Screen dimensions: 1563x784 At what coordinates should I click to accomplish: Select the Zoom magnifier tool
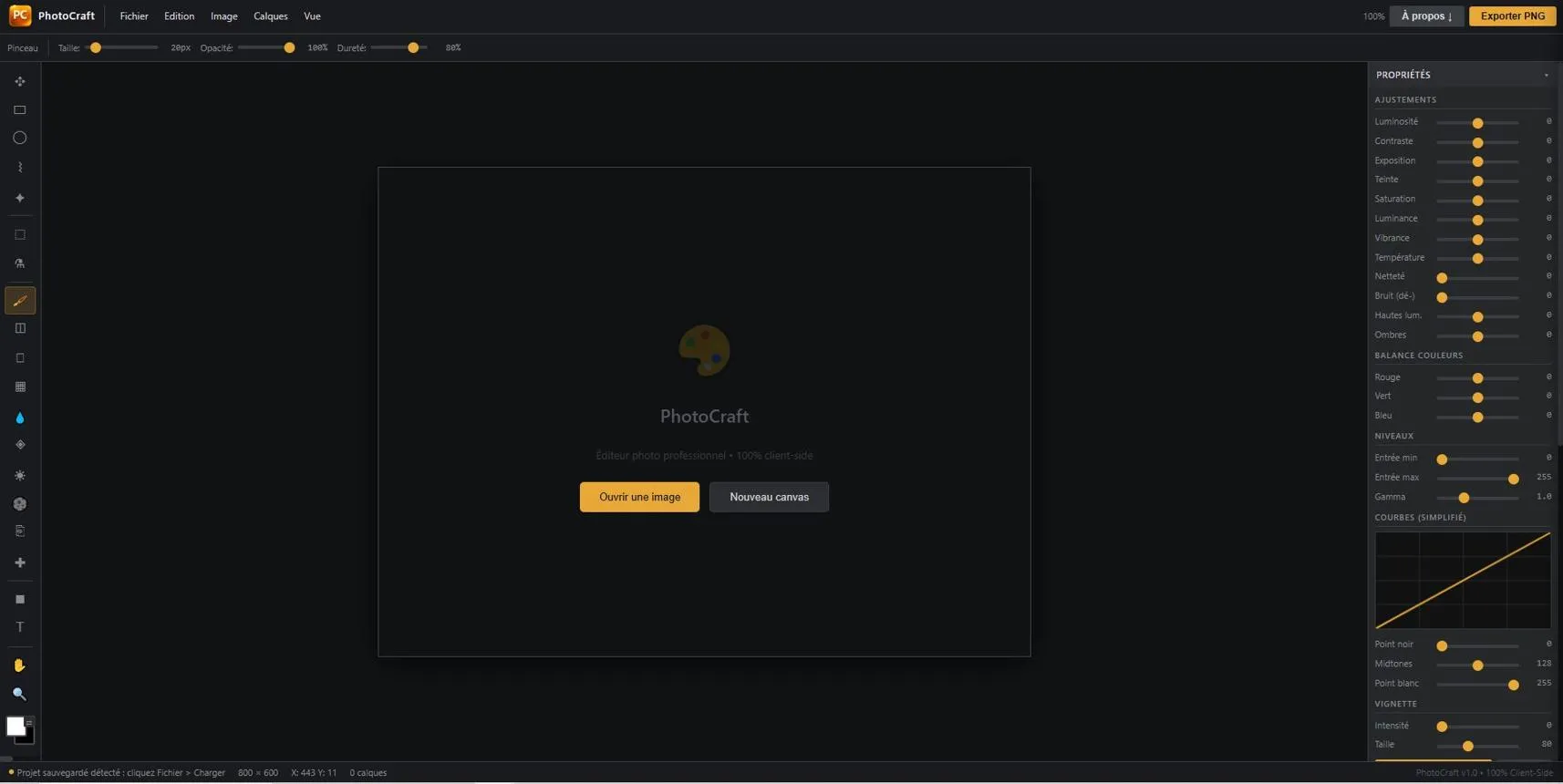tap(20, 695)
